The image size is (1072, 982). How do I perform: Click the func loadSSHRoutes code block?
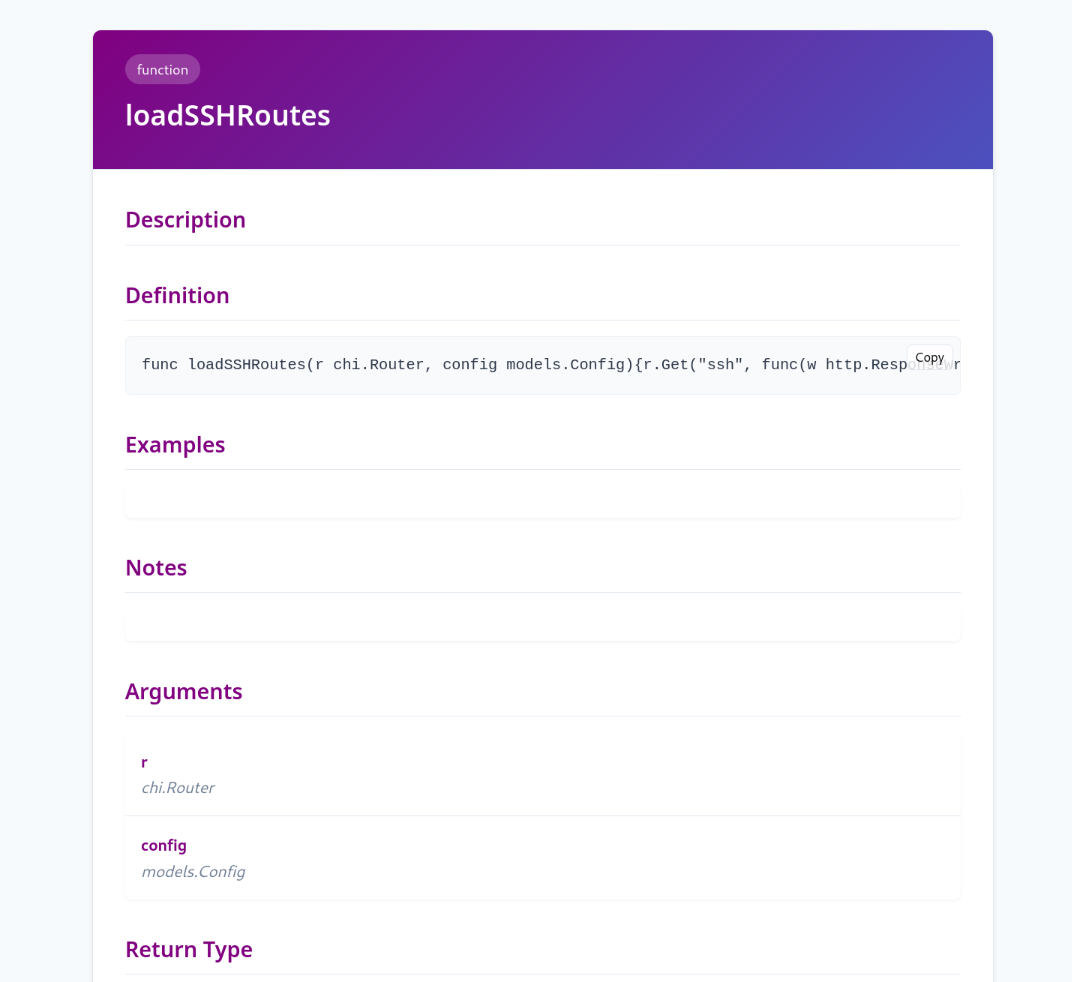543,365
